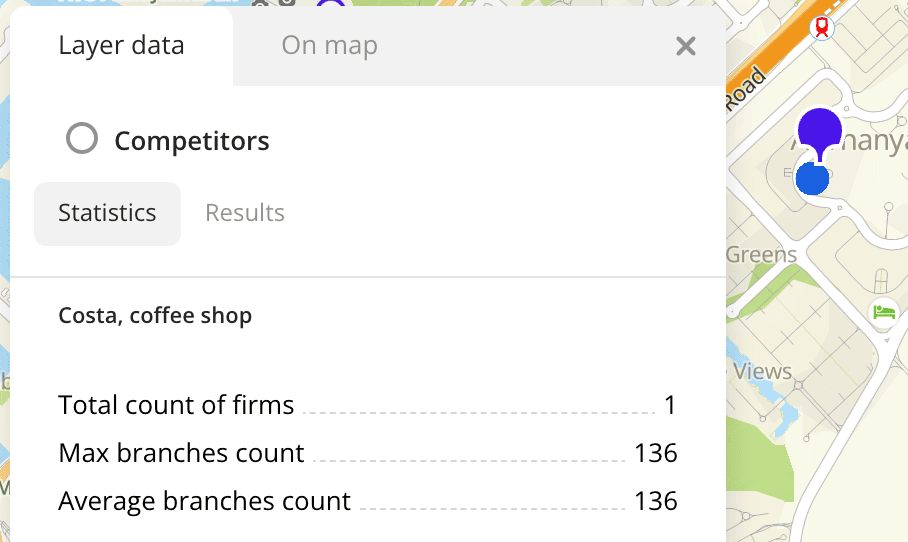This screenshot has height=542, width=908.
Task: Click the Costa, coffee shop heading
Action: (155, 316)
